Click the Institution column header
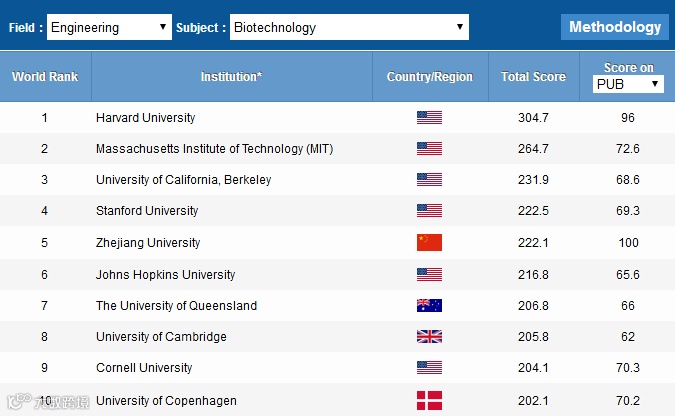This screenshot has height=416, width=675. 231,77
